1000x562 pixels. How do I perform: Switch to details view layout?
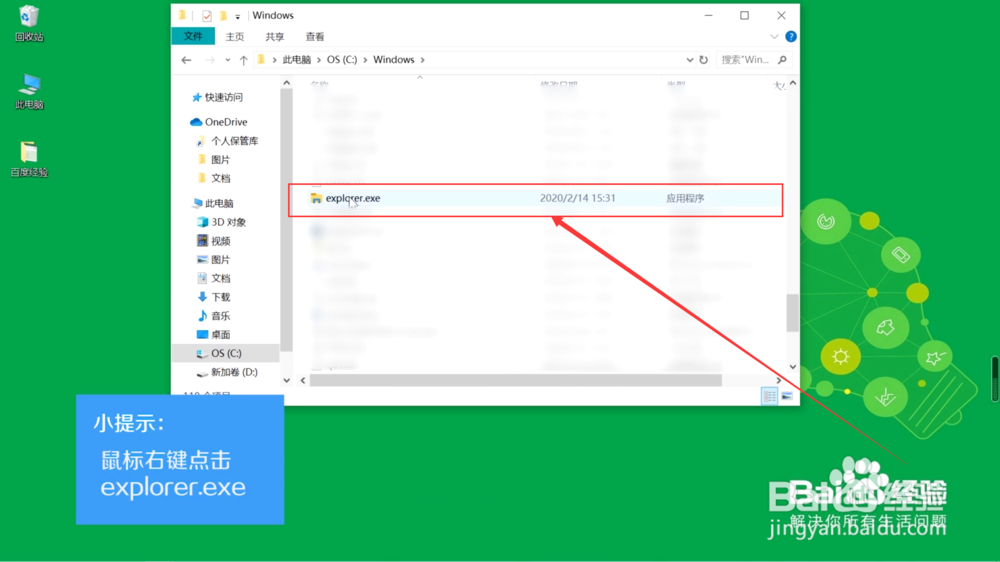pyautogui.click(x=770, y=396)
